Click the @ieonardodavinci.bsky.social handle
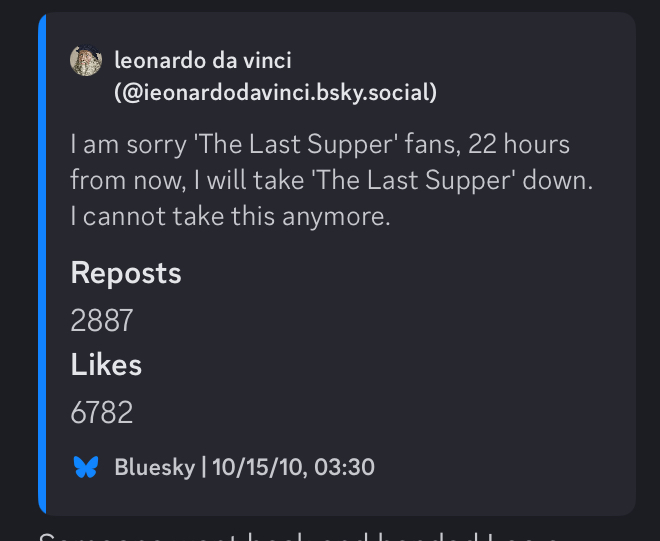Image resolution: width=660 pixels, height=541 pixels. pos(275,93)
